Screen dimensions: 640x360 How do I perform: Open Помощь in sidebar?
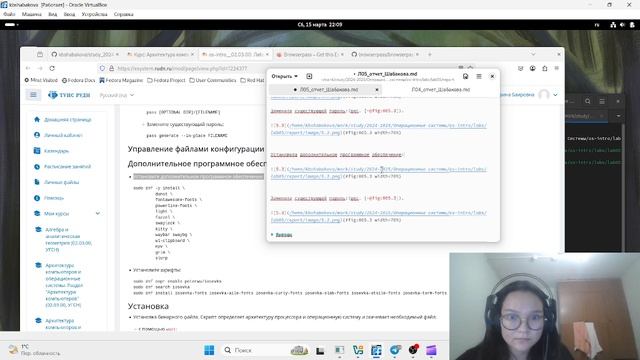[x=49, y=198]
